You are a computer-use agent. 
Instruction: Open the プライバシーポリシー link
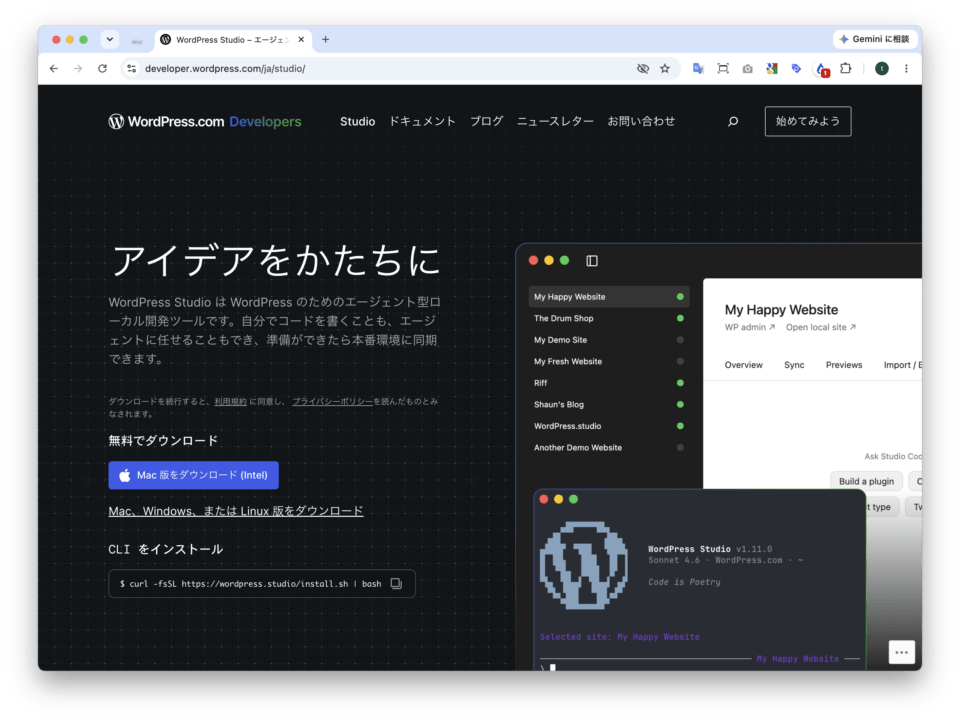(332, 402)
